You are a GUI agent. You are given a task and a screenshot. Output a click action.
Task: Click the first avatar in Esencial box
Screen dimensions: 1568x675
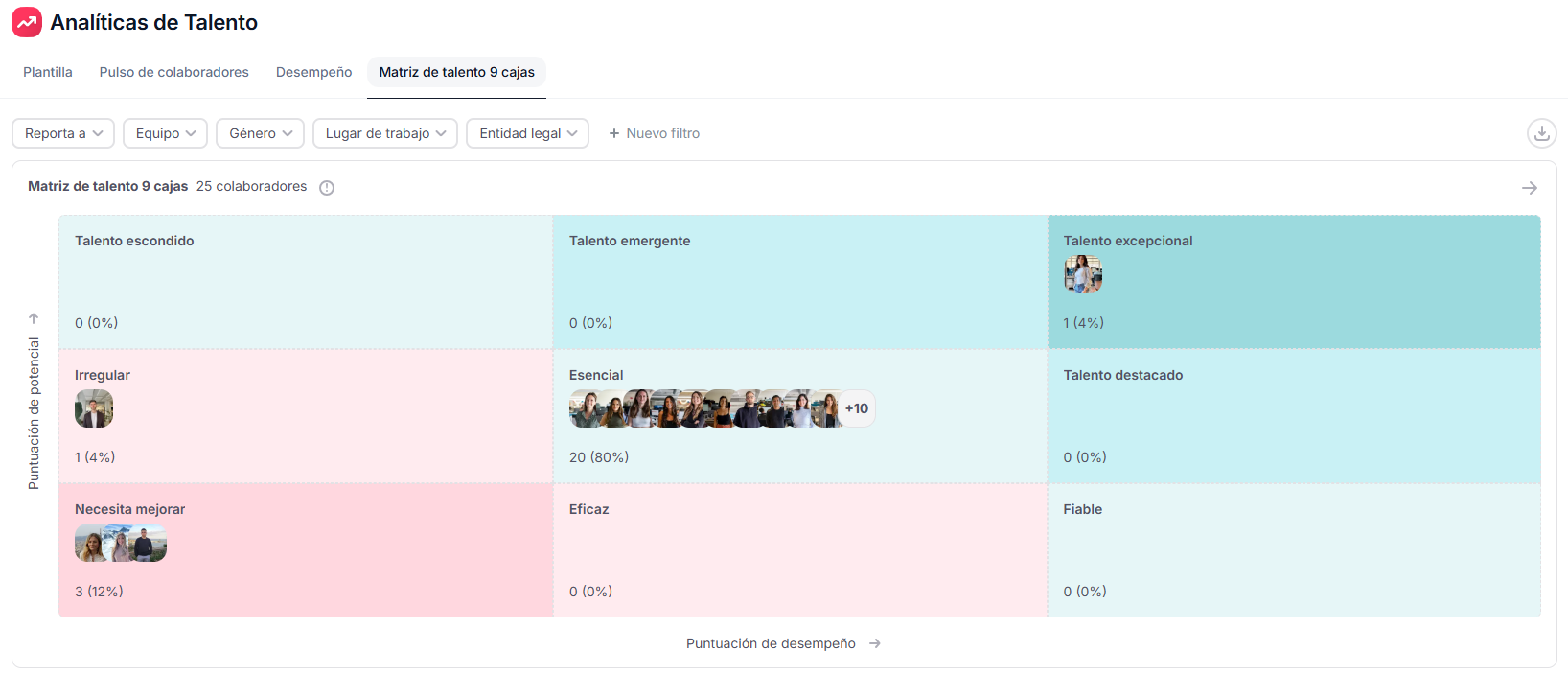pyautogui.click(x=585, y=408)
